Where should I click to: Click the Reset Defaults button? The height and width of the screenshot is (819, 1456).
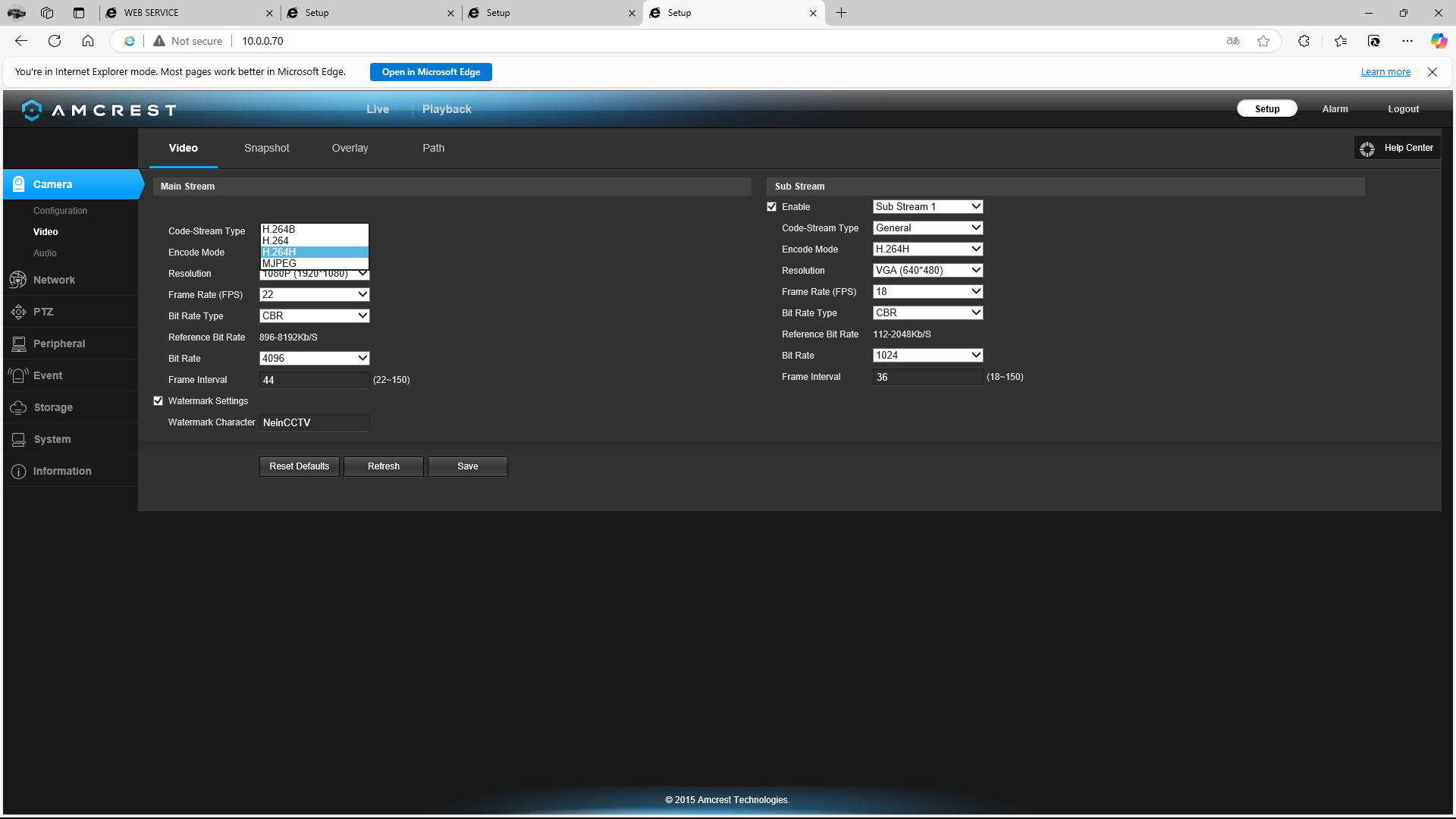coord(300,466)
